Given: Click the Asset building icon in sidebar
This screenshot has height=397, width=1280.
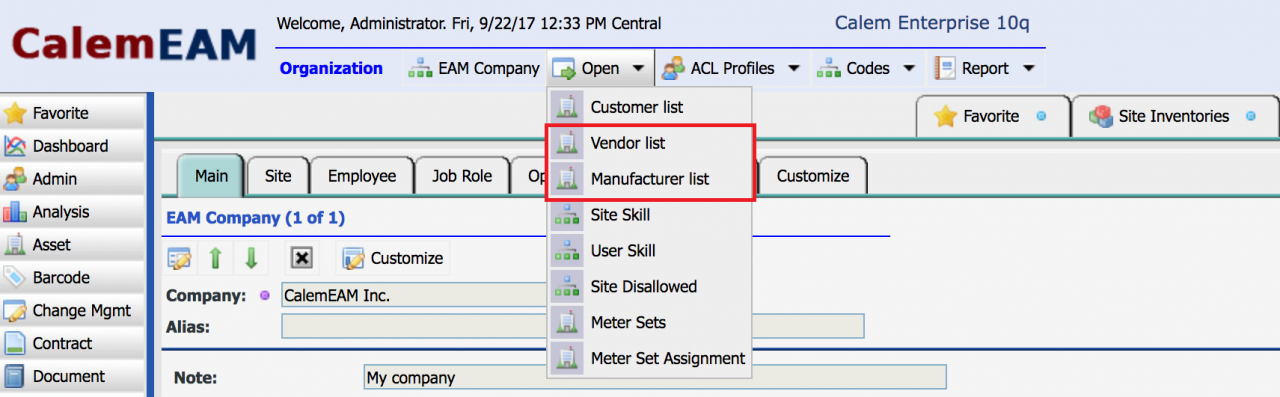Looking at the screenshot, I should [15, 245].
